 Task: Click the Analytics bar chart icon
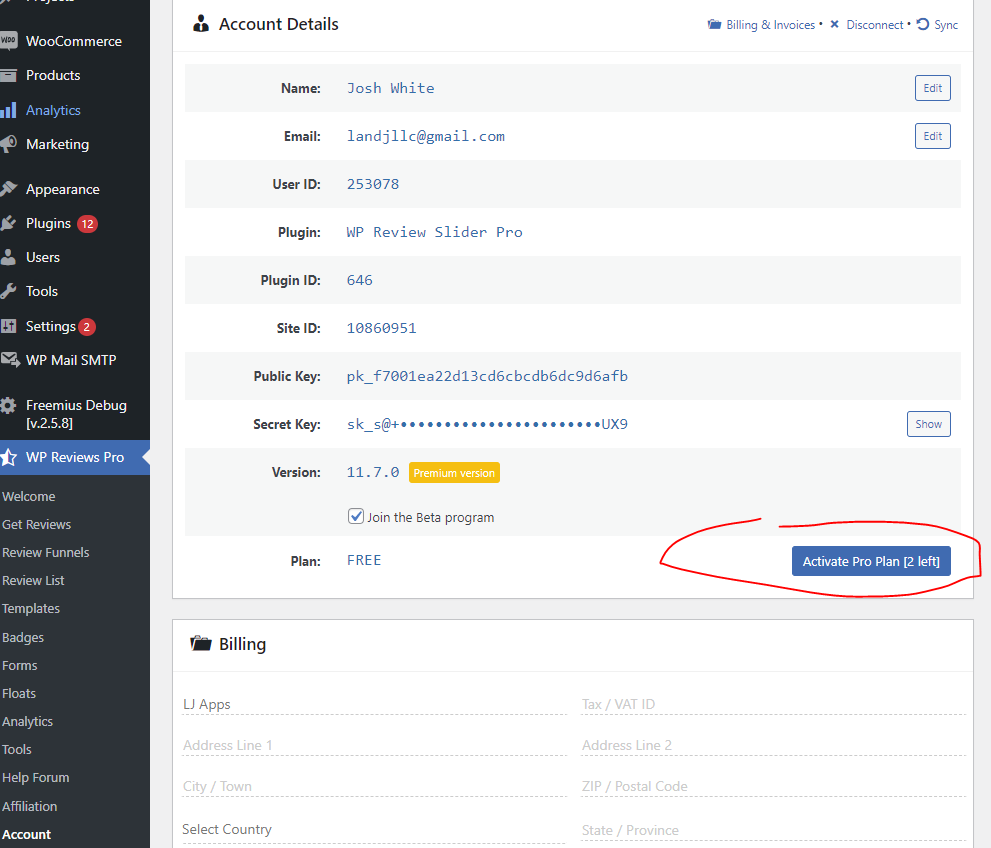[x=8, y=111]
